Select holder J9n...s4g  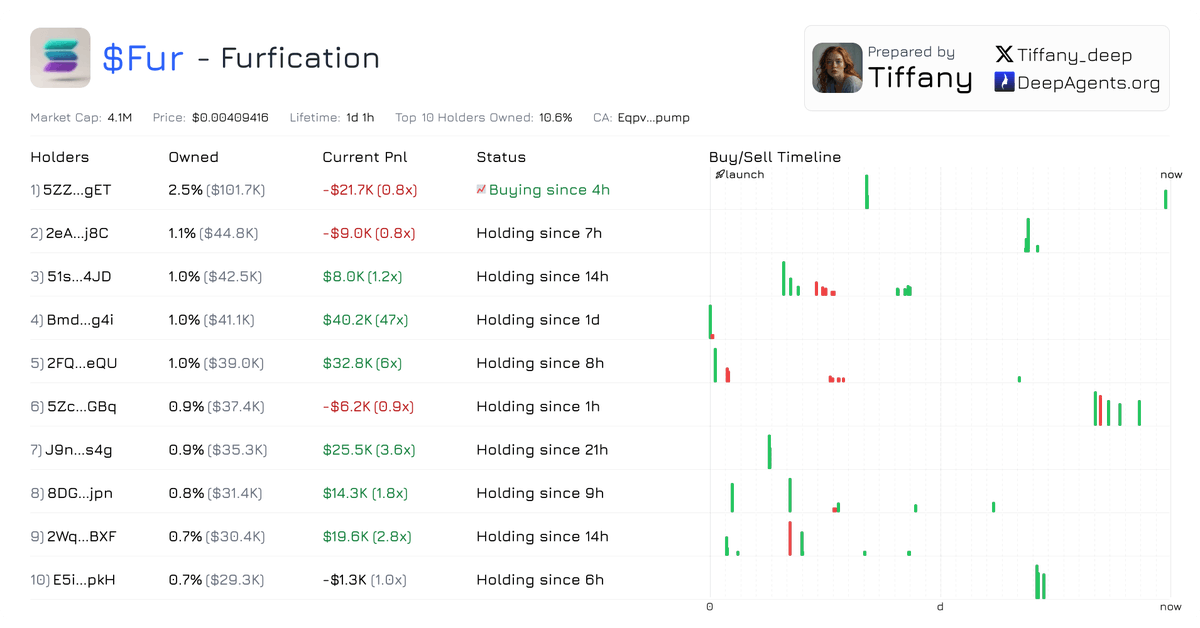79,450
